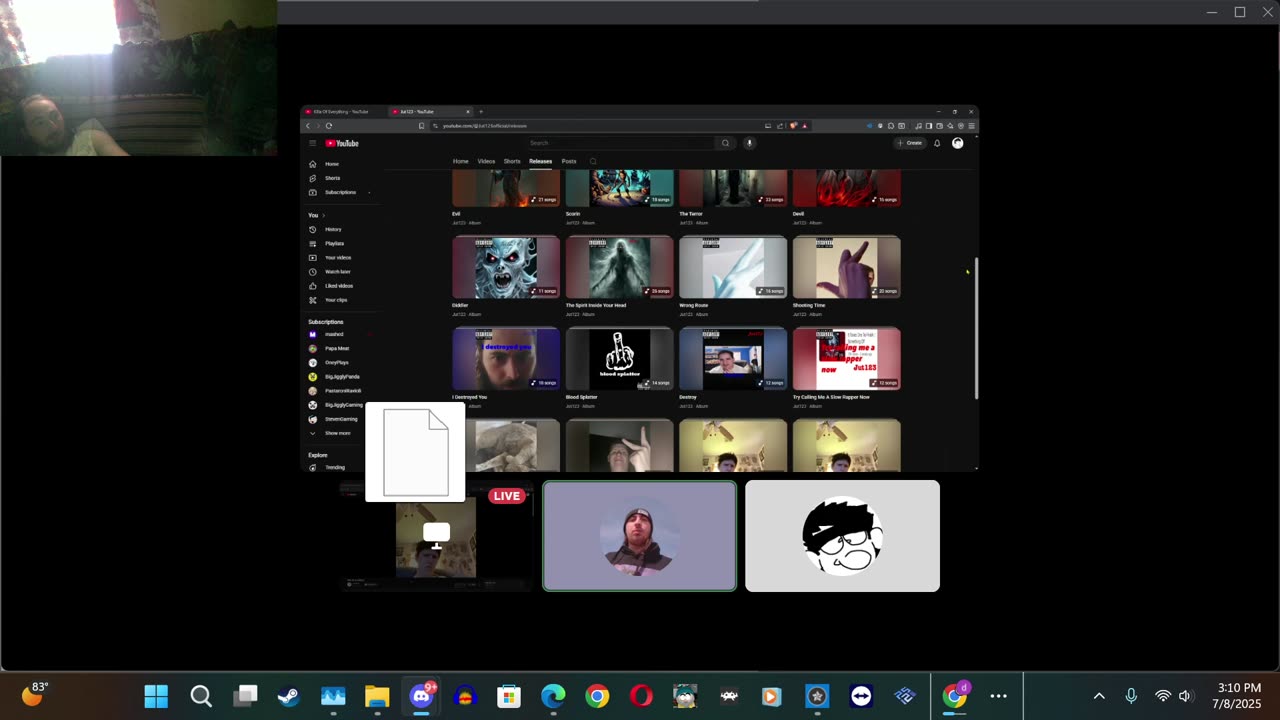This screenshot has height=720, width=1280.
Task: Open YouTube notifications bell
Action: click(x=937, y=143)
